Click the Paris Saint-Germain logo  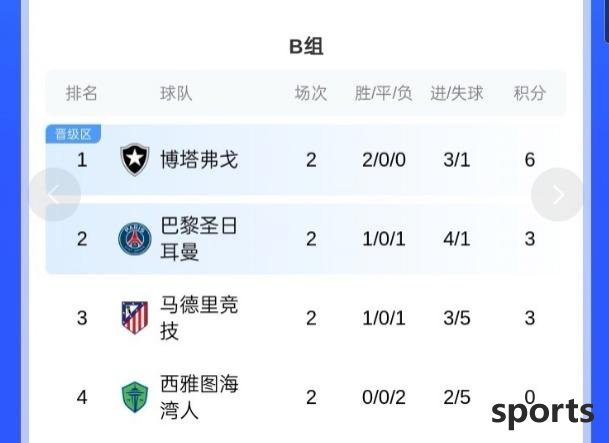[135, 239]
